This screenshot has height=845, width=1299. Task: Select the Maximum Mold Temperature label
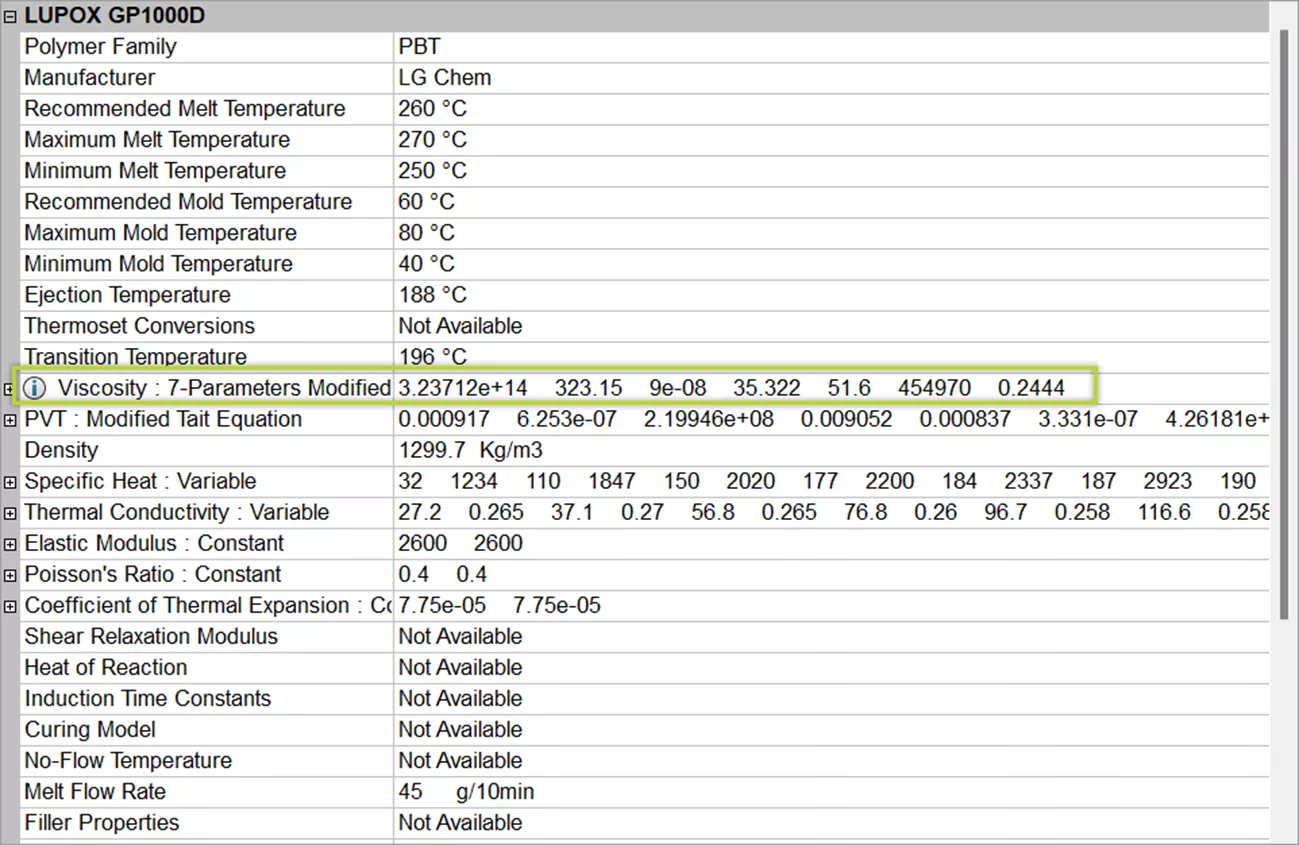[160, 233]
